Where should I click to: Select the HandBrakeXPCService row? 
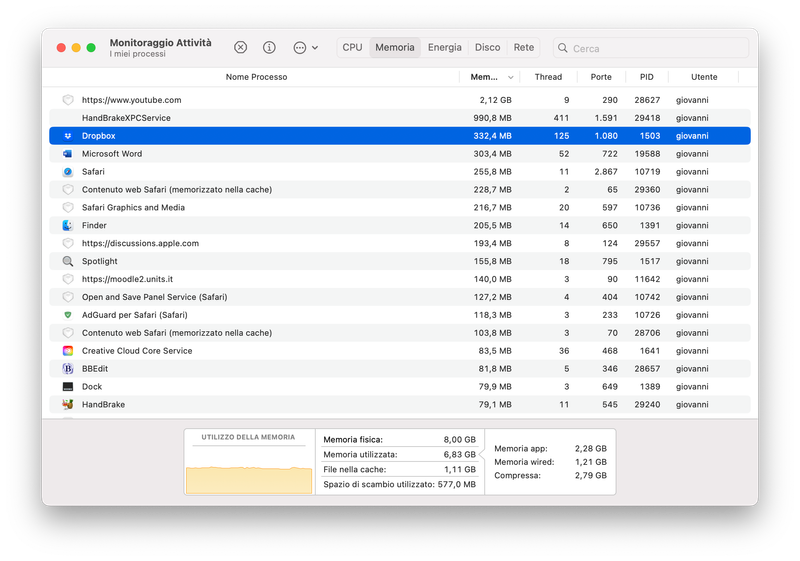tap(399, 118)
